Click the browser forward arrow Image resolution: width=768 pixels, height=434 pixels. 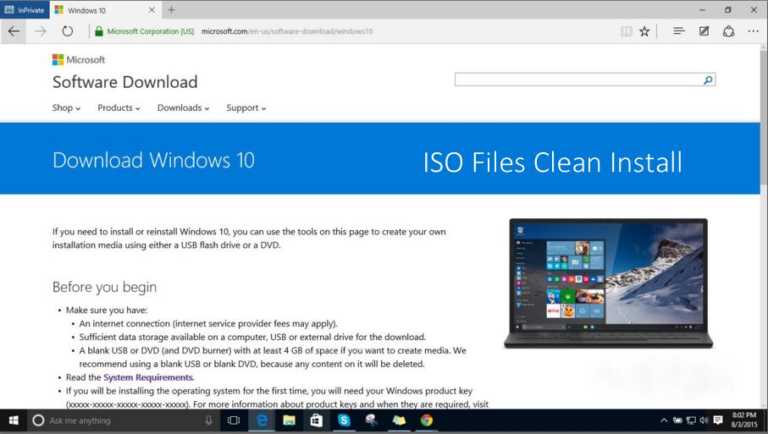[40, 31]
